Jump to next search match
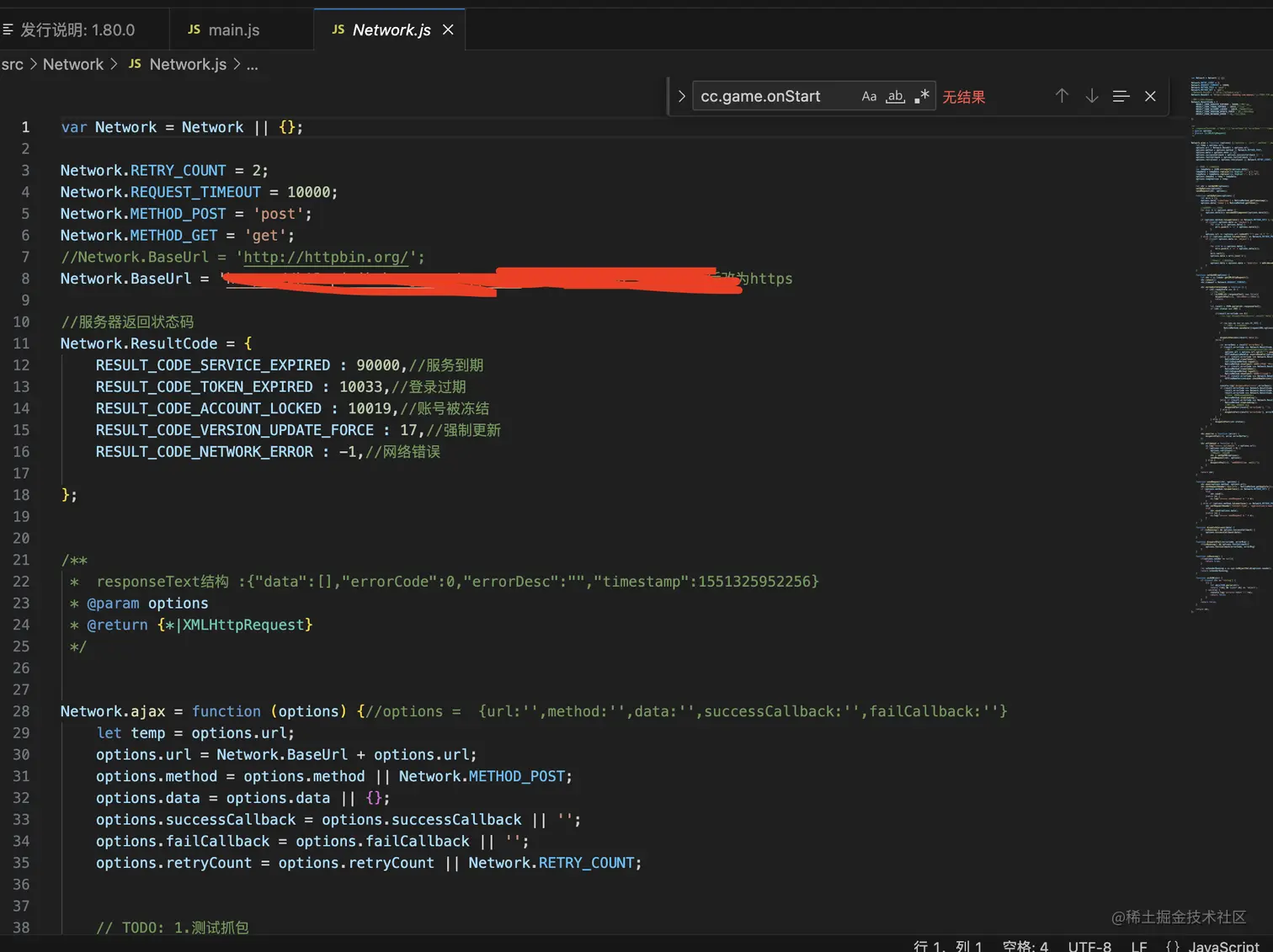Viewport: 1273px width, 952px height. (1091, 95)
